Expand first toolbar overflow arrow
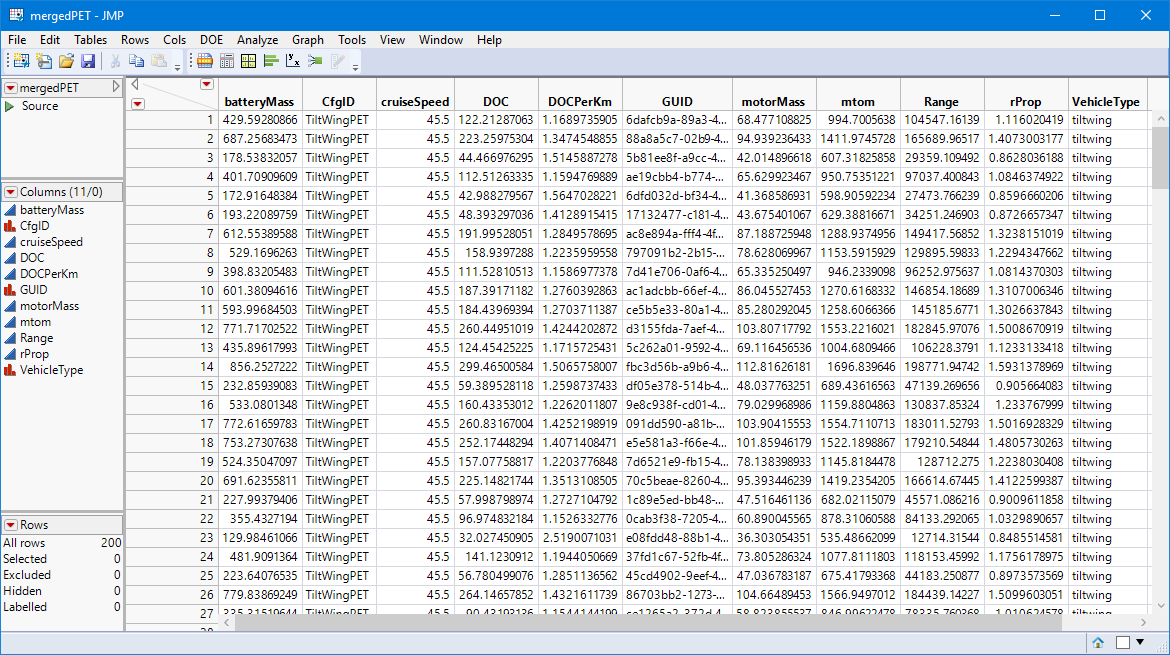The height and width of the screenshot is (655, 1170). pyautogui.click(x=177, y=68)
